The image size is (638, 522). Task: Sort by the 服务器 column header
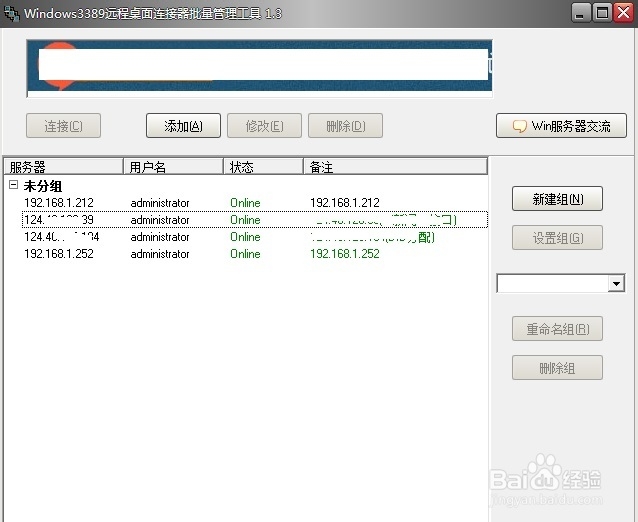pyautogui.click(x=63, y=166)
